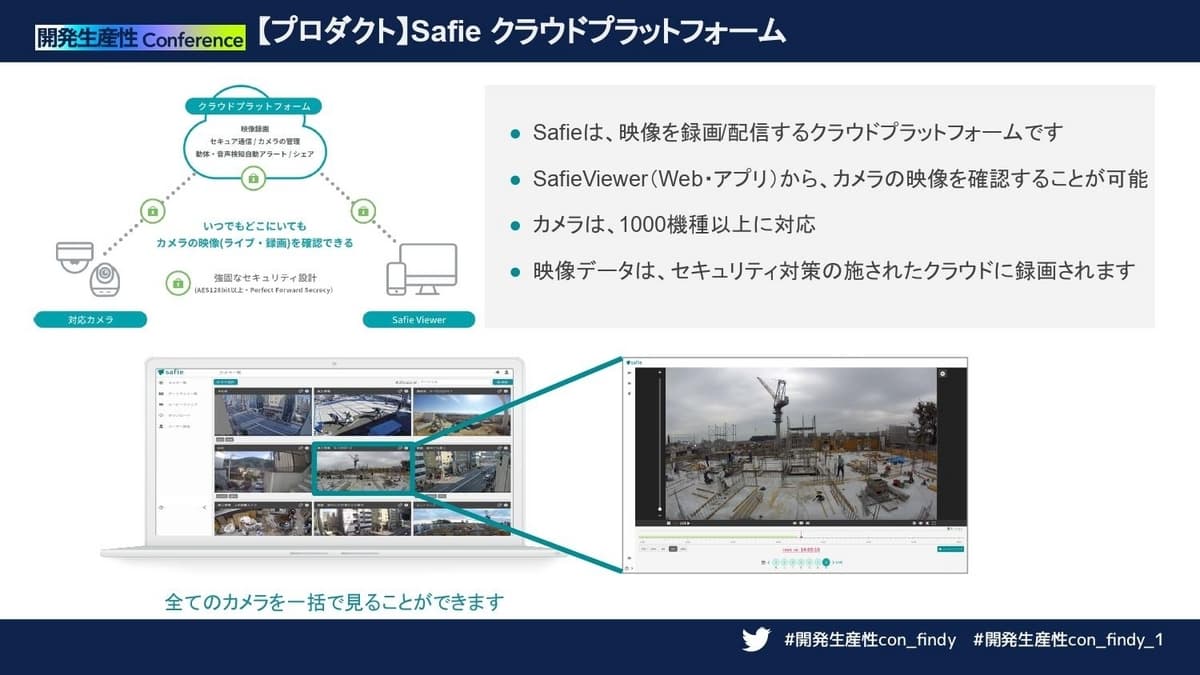
Task: Open the #開発生産性con_findy hashtag
Action: click(x=870, y=640)
